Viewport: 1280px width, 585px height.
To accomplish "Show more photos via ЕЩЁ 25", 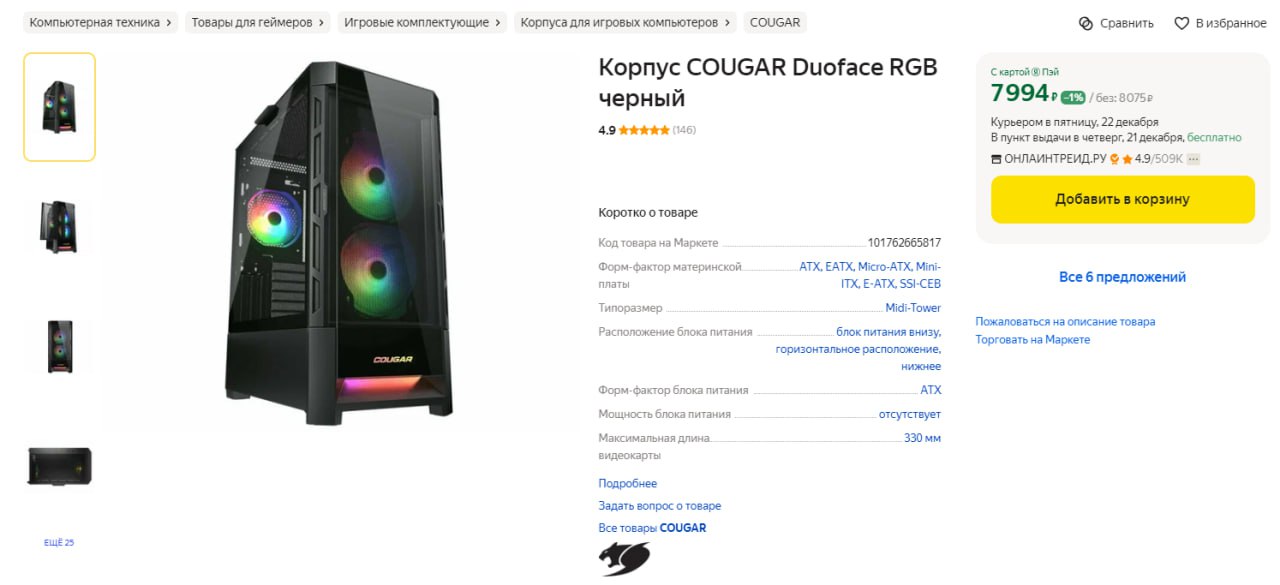I will coord(59,543).
